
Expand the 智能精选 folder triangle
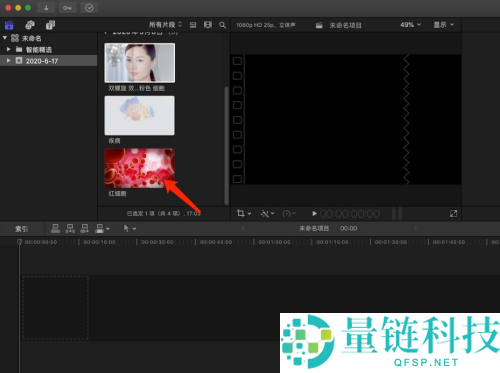[x=9, y=49]
